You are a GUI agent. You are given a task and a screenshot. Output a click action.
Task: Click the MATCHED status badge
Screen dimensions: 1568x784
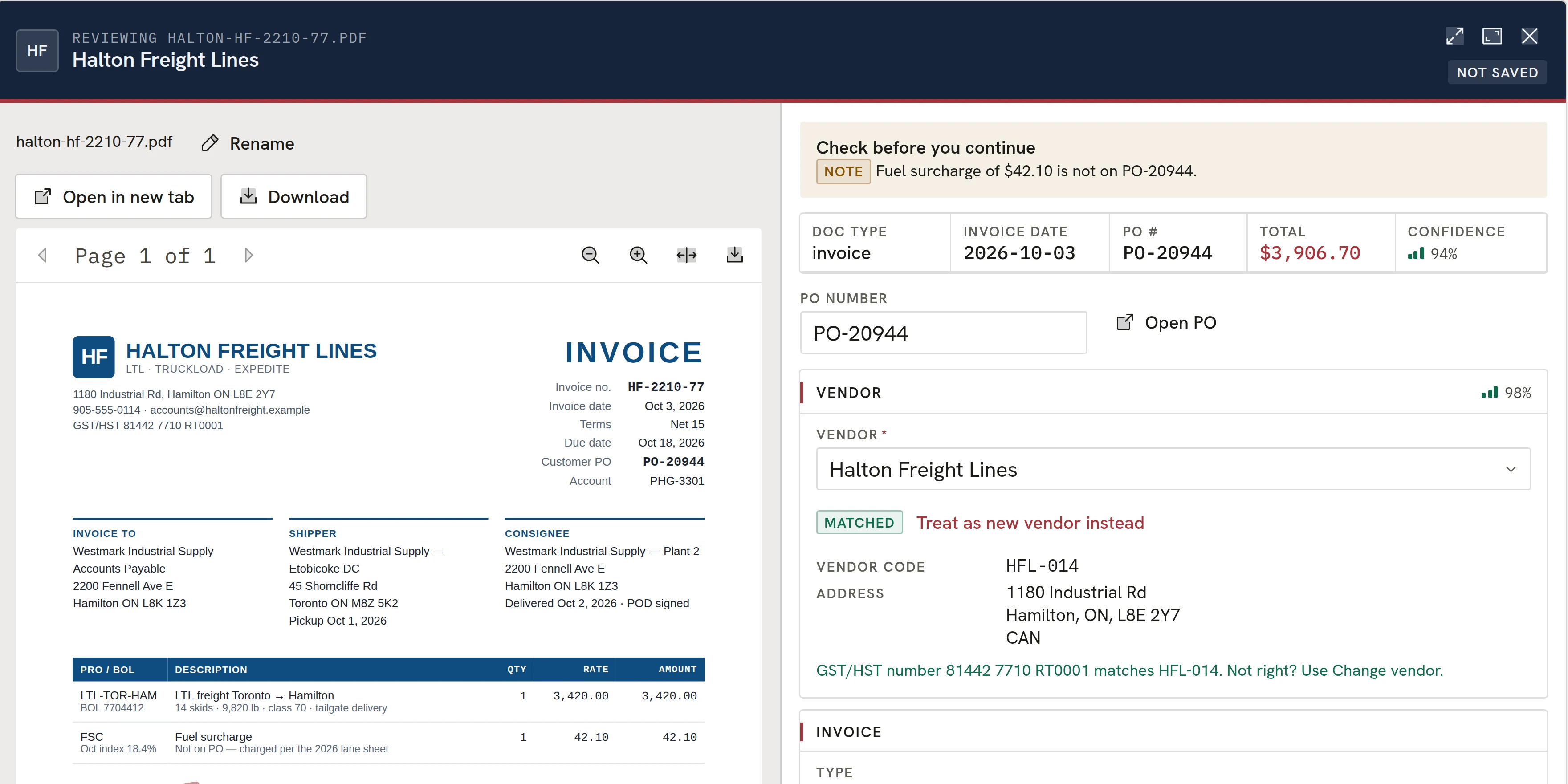(859, 523)
